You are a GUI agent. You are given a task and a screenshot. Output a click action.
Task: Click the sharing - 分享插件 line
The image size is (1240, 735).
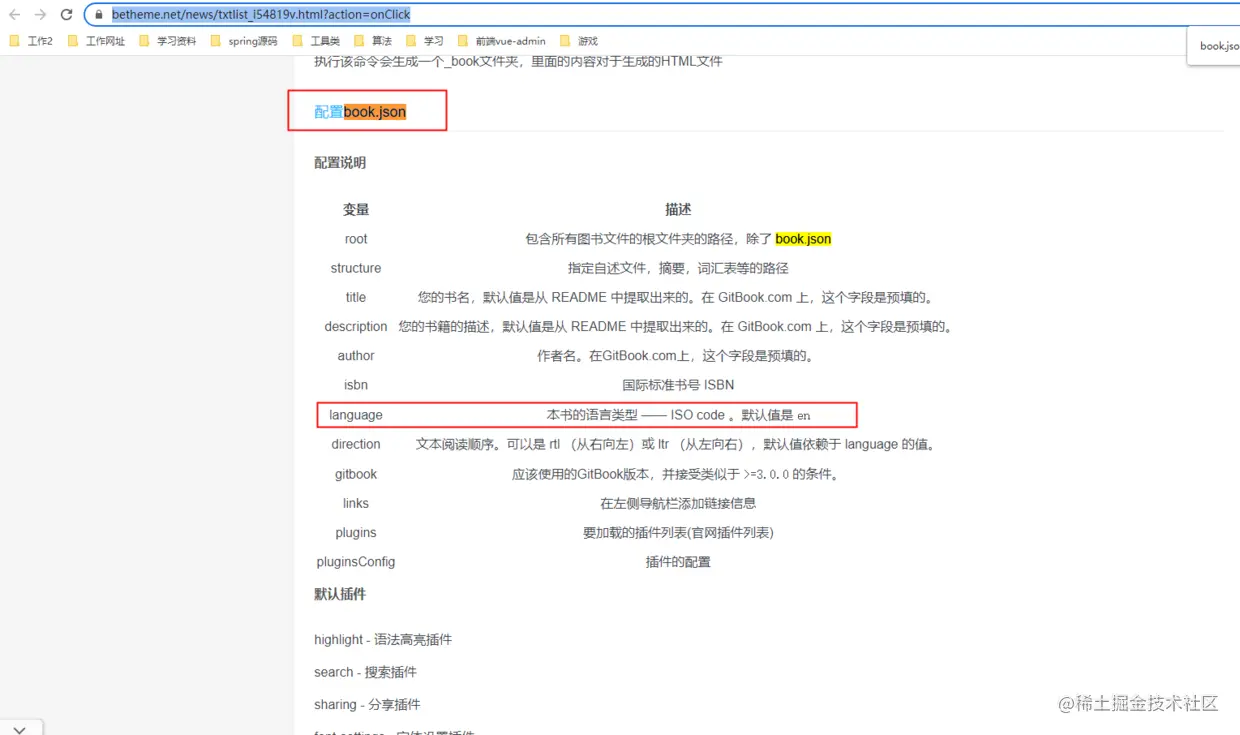367,705
